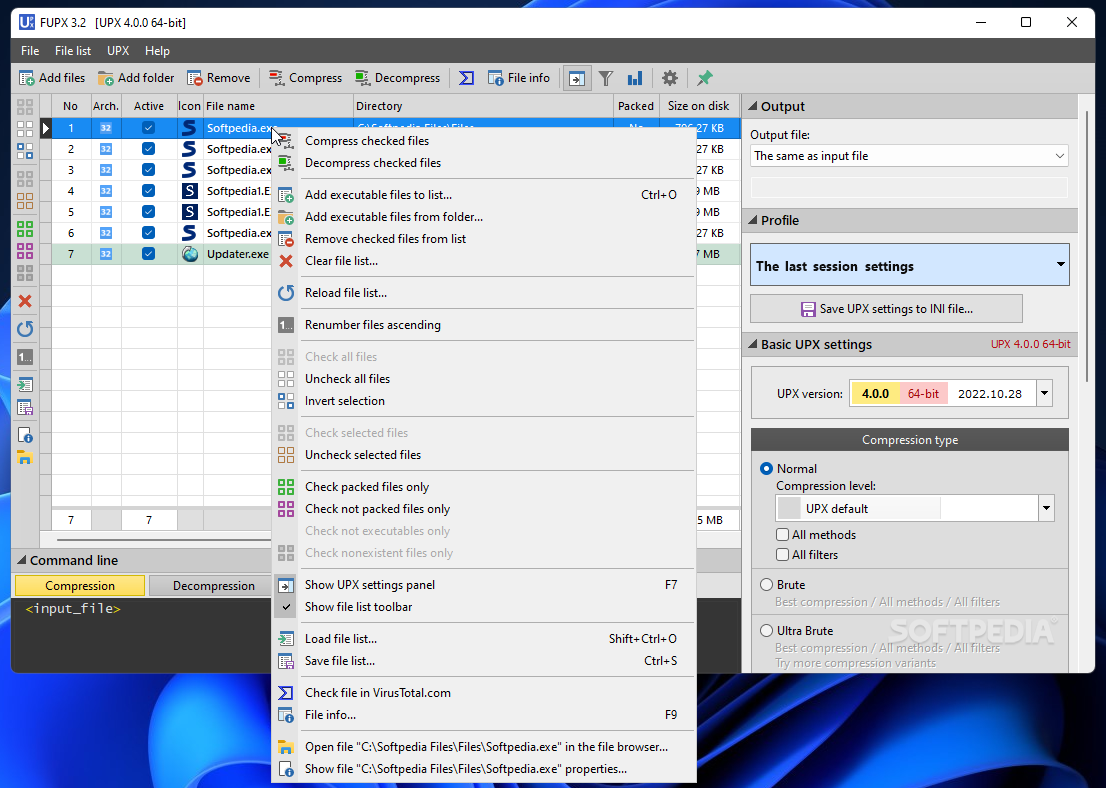Click the File info toolbar button
Image resolution: width=1106 pixels, height=788 pixels.
click(x=518, y=78)
